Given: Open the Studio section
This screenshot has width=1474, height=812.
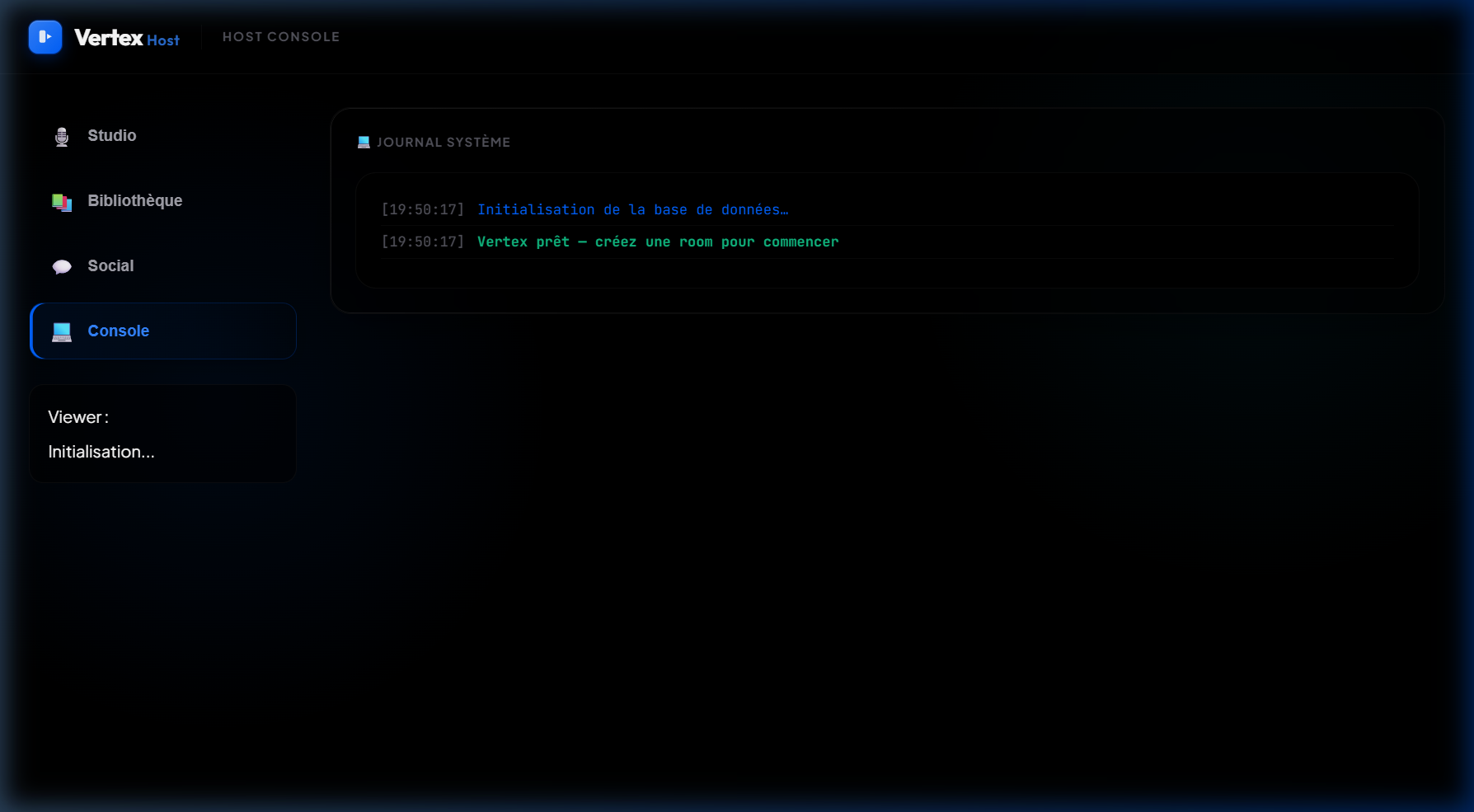Looking at the screenshot, I should (x=163, y=135).
